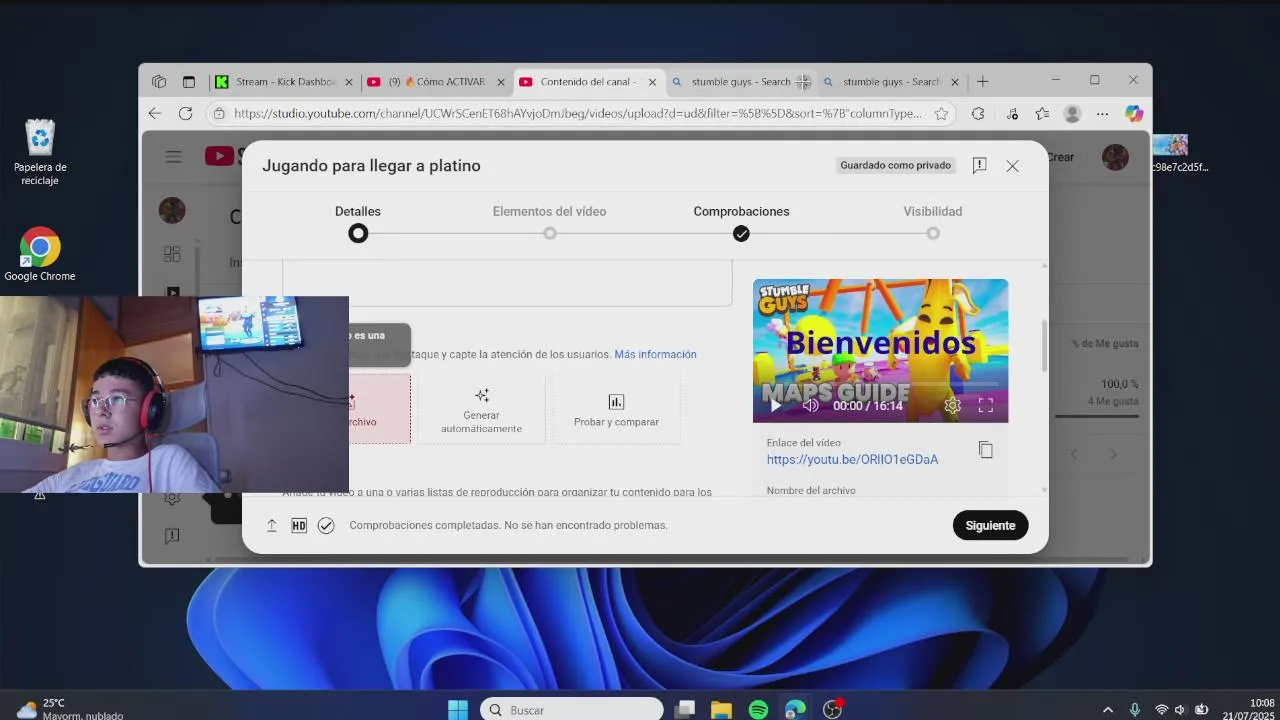1280x720 pixels.
Task: Open video preview settings gear
Action: tap(952, 405)
